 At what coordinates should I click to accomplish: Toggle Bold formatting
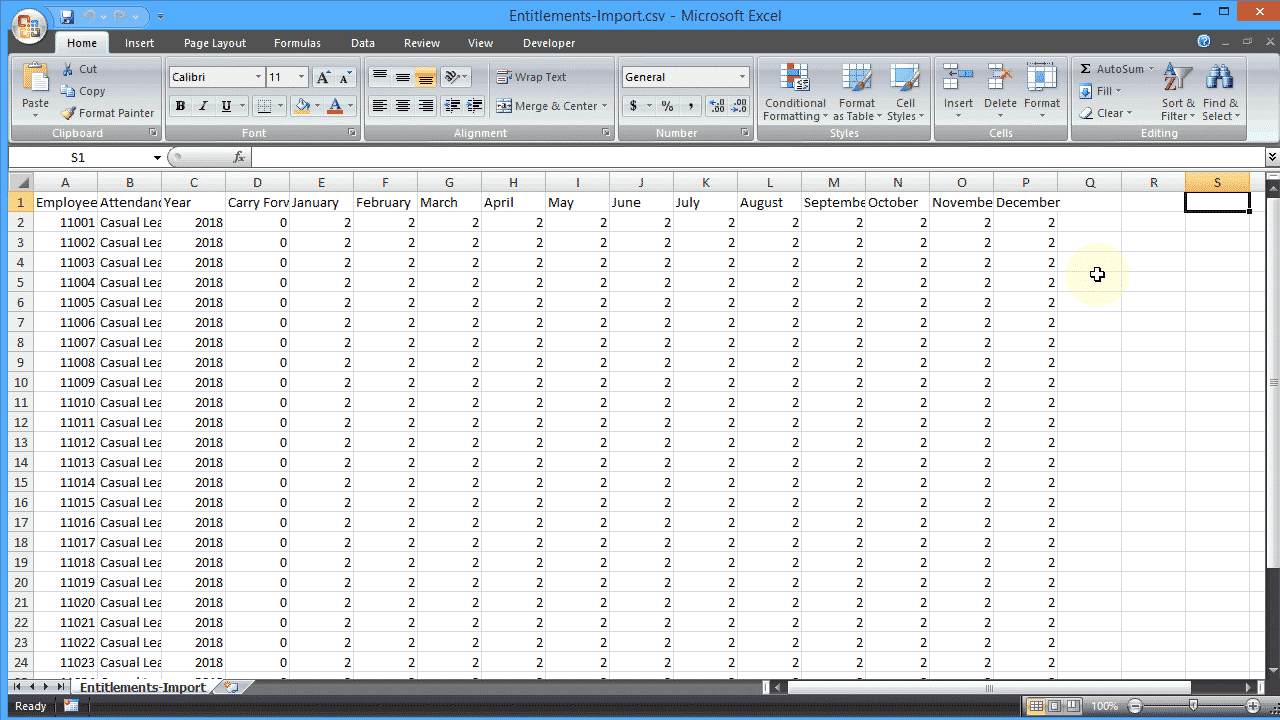(x=180, y=106)
